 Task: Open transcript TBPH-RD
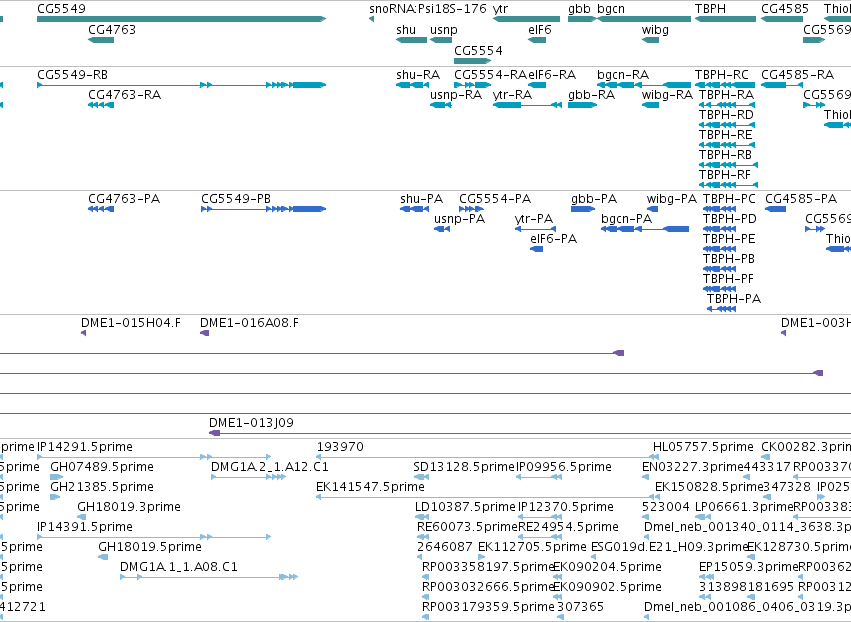coord(726,115)
